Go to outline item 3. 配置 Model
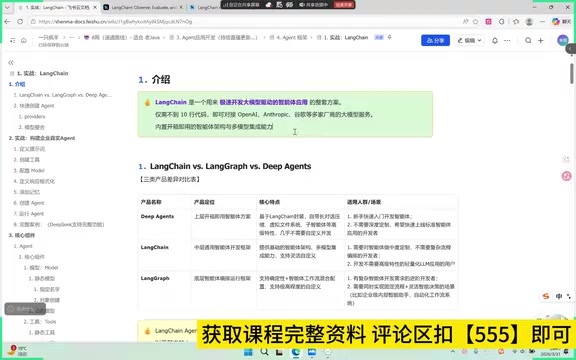 pos(29,170)
